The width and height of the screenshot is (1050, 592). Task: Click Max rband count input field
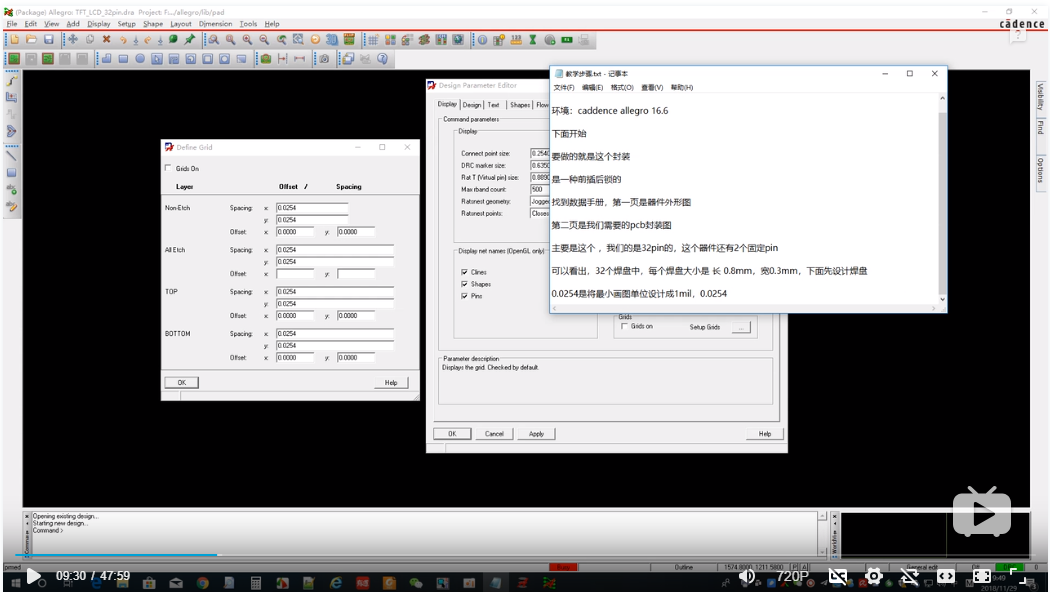[540, 190]
